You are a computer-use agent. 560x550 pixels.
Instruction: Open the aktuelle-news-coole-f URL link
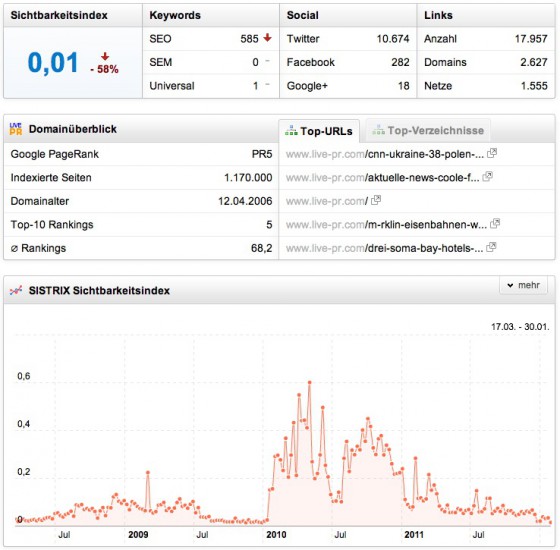(382, 178)
